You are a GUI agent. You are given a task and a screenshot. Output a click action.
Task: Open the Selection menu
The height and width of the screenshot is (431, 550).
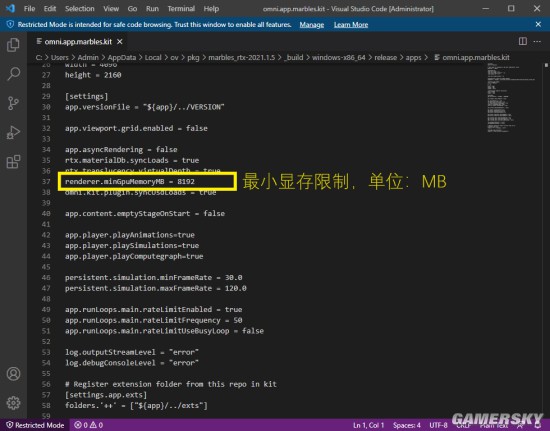click(x=80, y=9)
